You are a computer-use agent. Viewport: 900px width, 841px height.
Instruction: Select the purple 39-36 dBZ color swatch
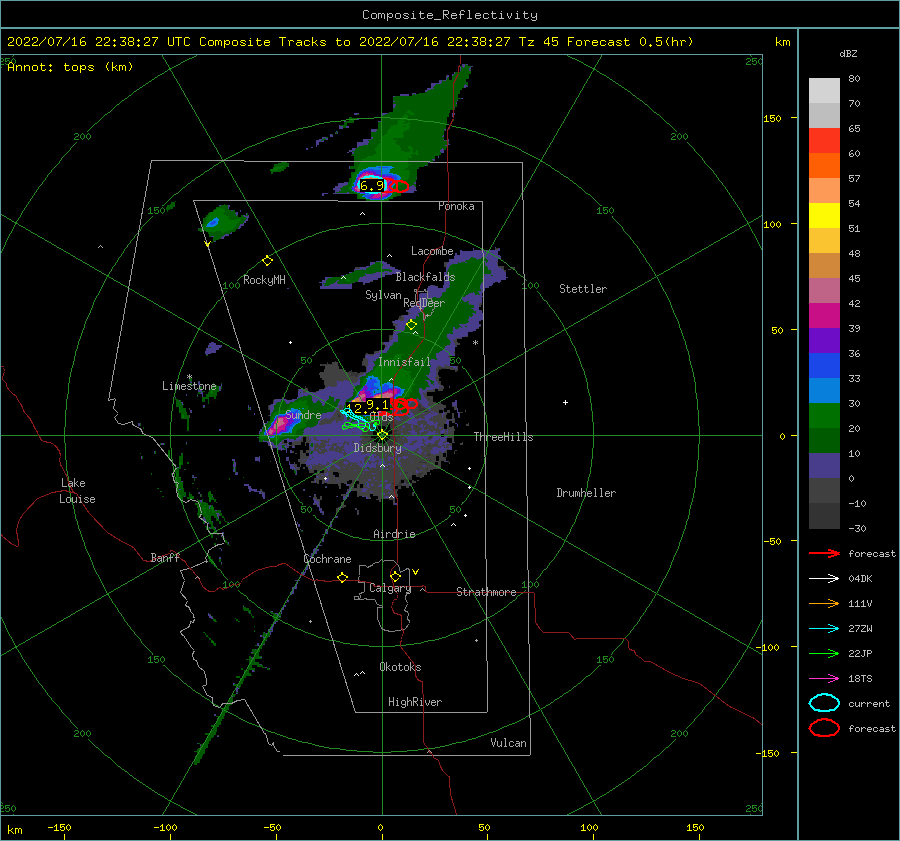(824, 340)
